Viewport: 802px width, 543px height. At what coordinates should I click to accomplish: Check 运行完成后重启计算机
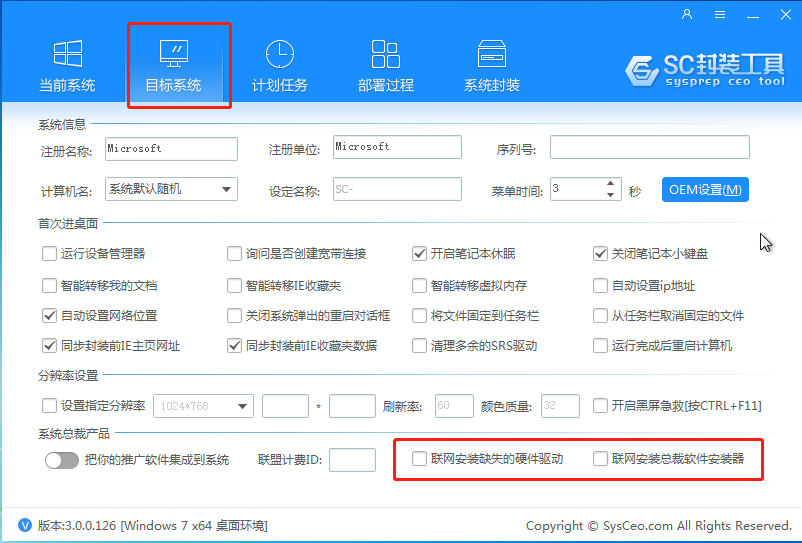[600, 346]
